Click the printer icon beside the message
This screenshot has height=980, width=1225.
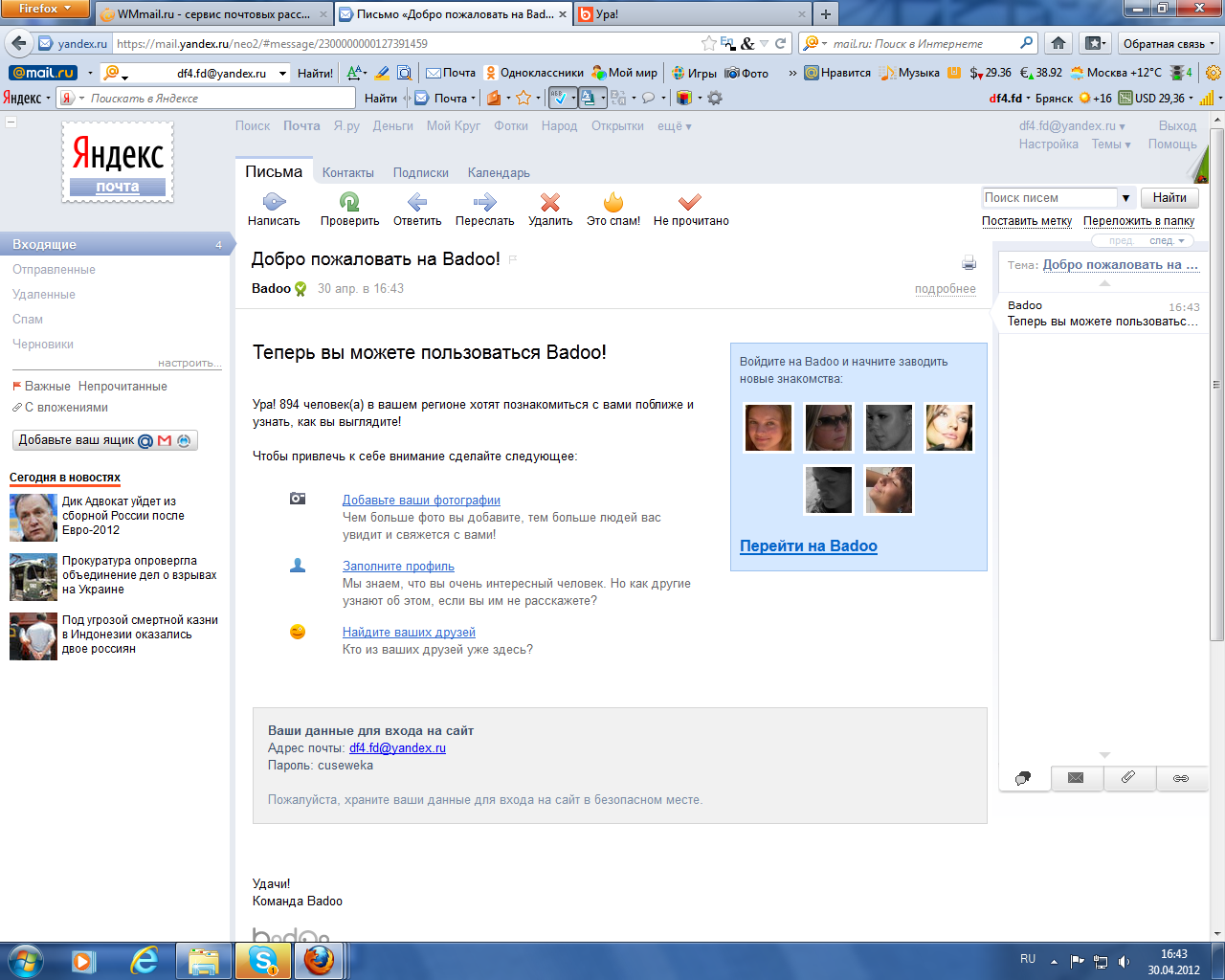(969, 263)
